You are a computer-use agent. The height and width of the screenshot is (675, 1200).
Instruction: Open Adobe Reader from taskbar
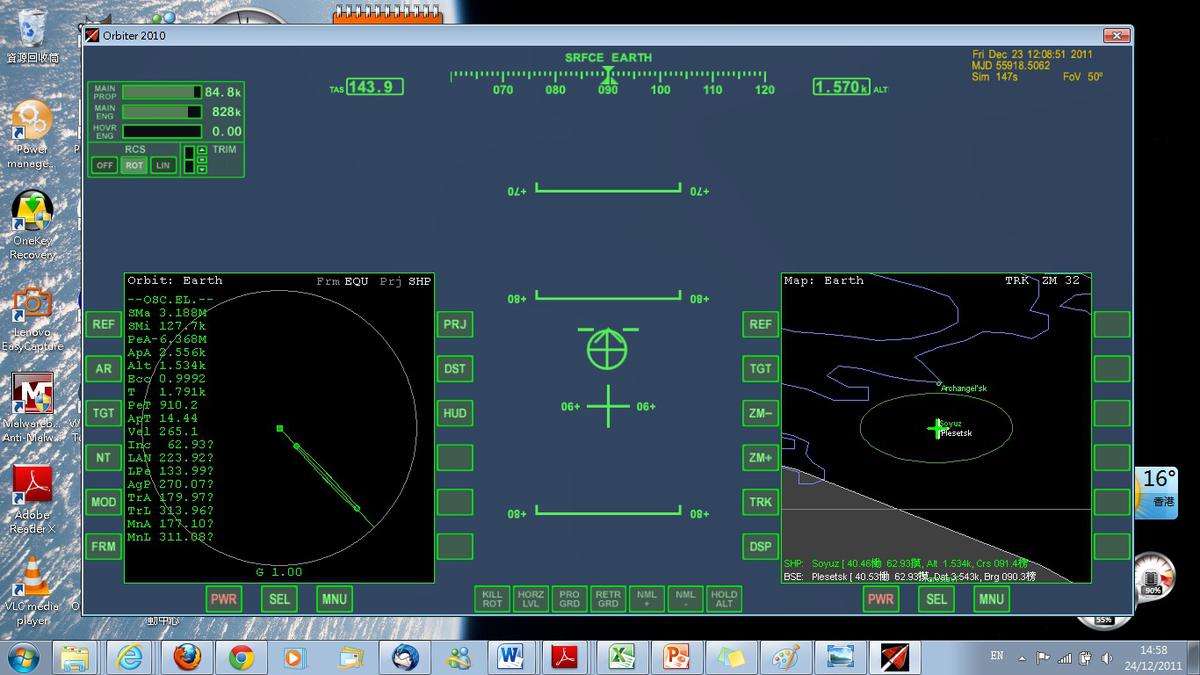565,657
